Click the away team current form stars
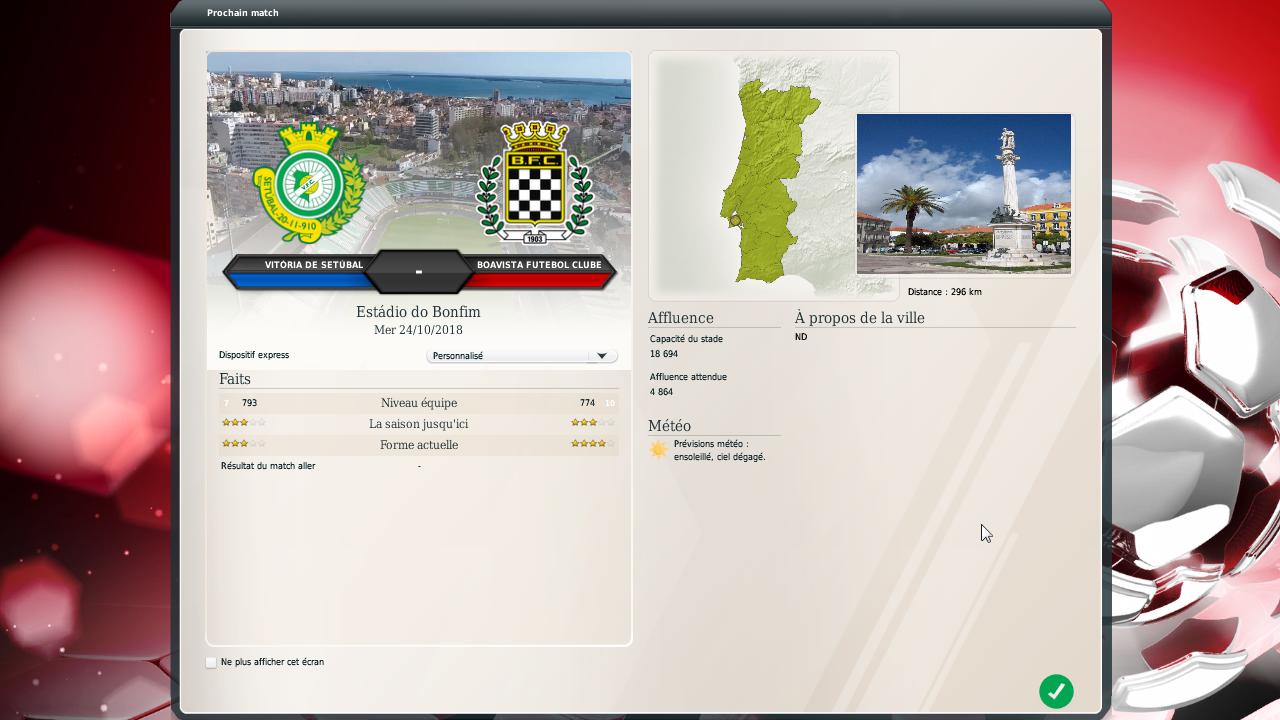The image size is (1280, 720). (x=593, y=444)
